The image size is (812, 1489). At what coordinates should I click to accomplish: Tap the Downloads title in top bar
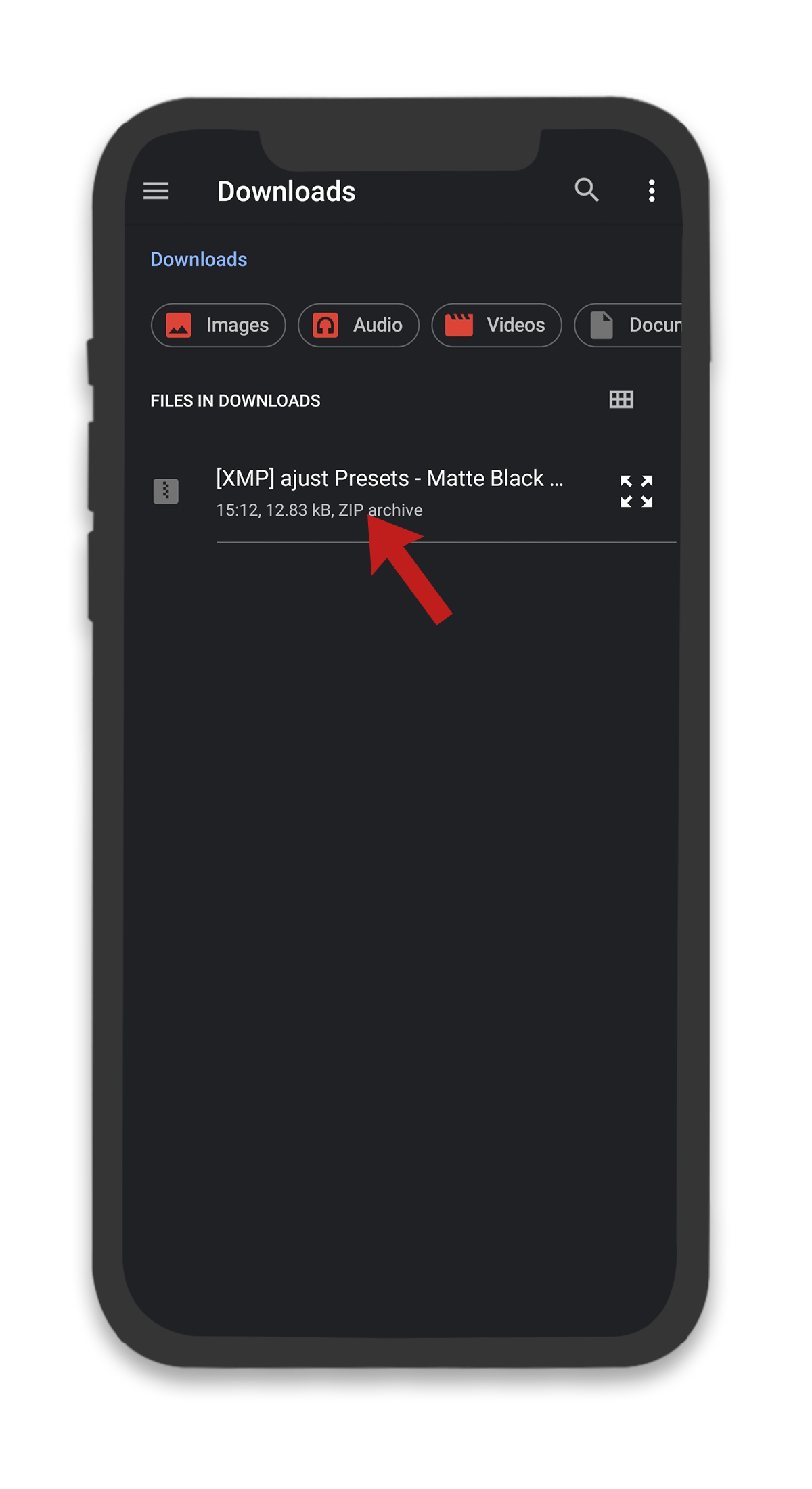[x=286, y=192]
